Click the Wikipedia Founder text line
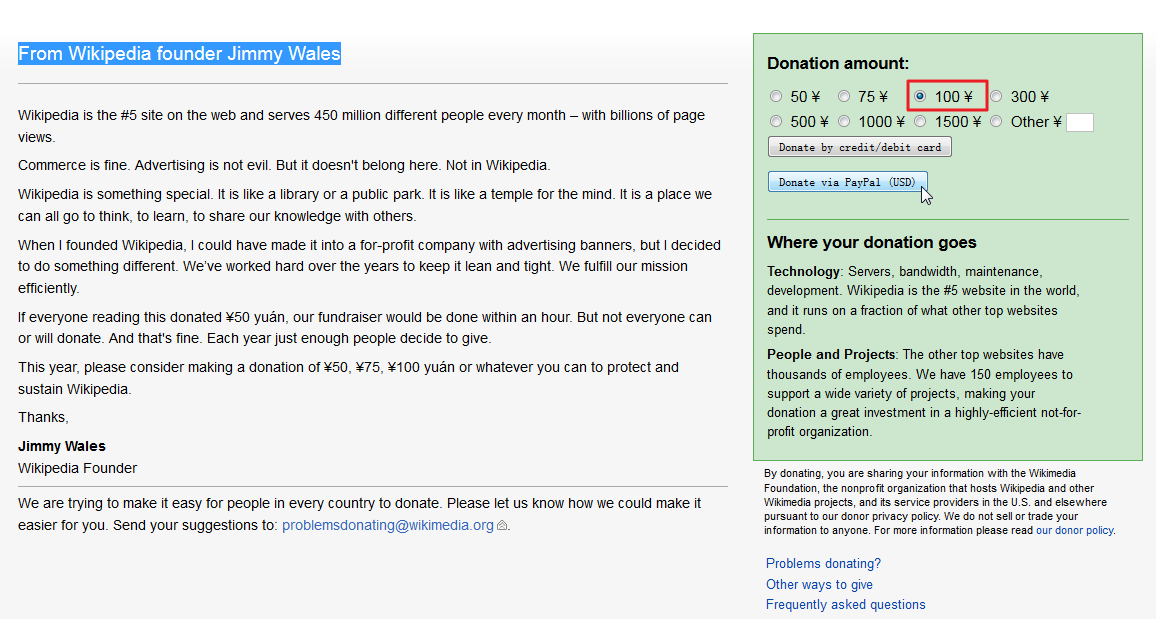The height and width of the screenshot is (619, 1156). pos(77,469)
